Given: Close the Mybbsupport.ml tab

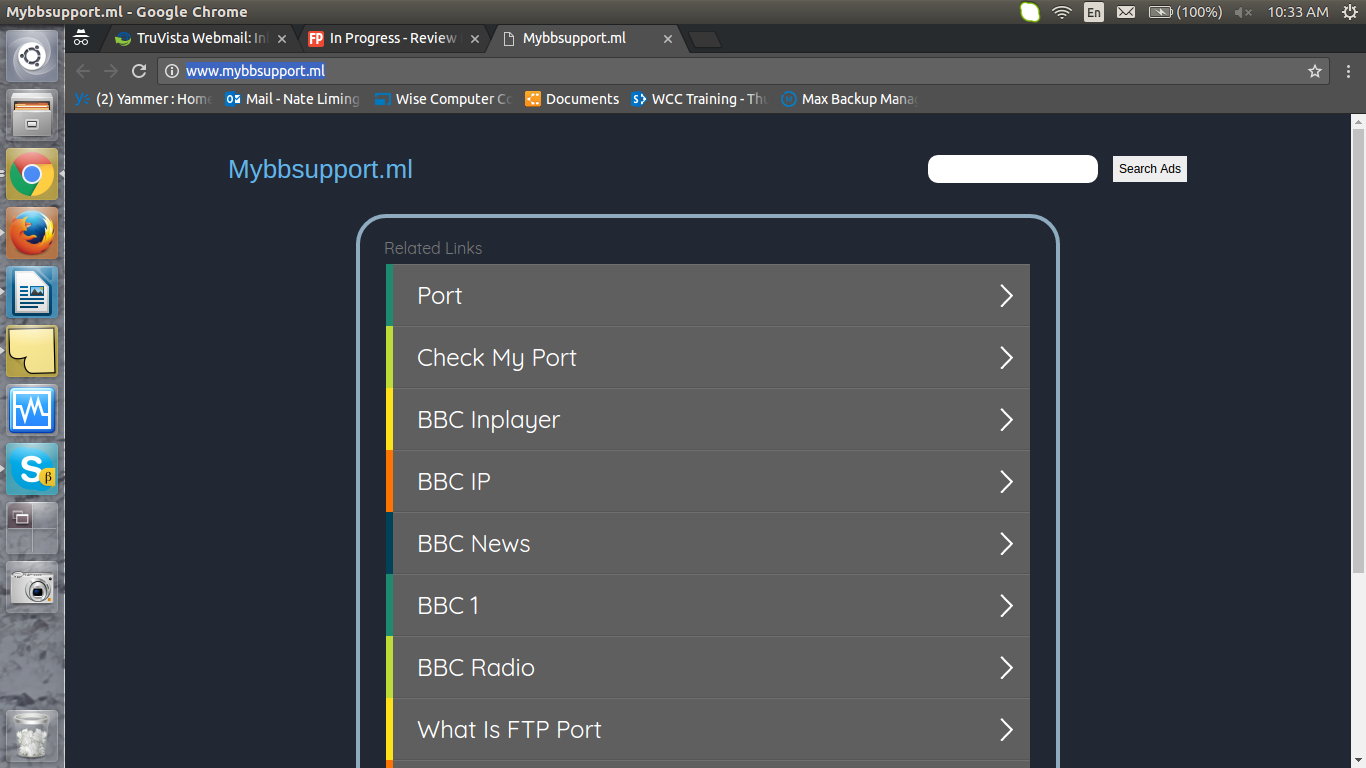Looking at the screenshot, I should tap(668, 39).
